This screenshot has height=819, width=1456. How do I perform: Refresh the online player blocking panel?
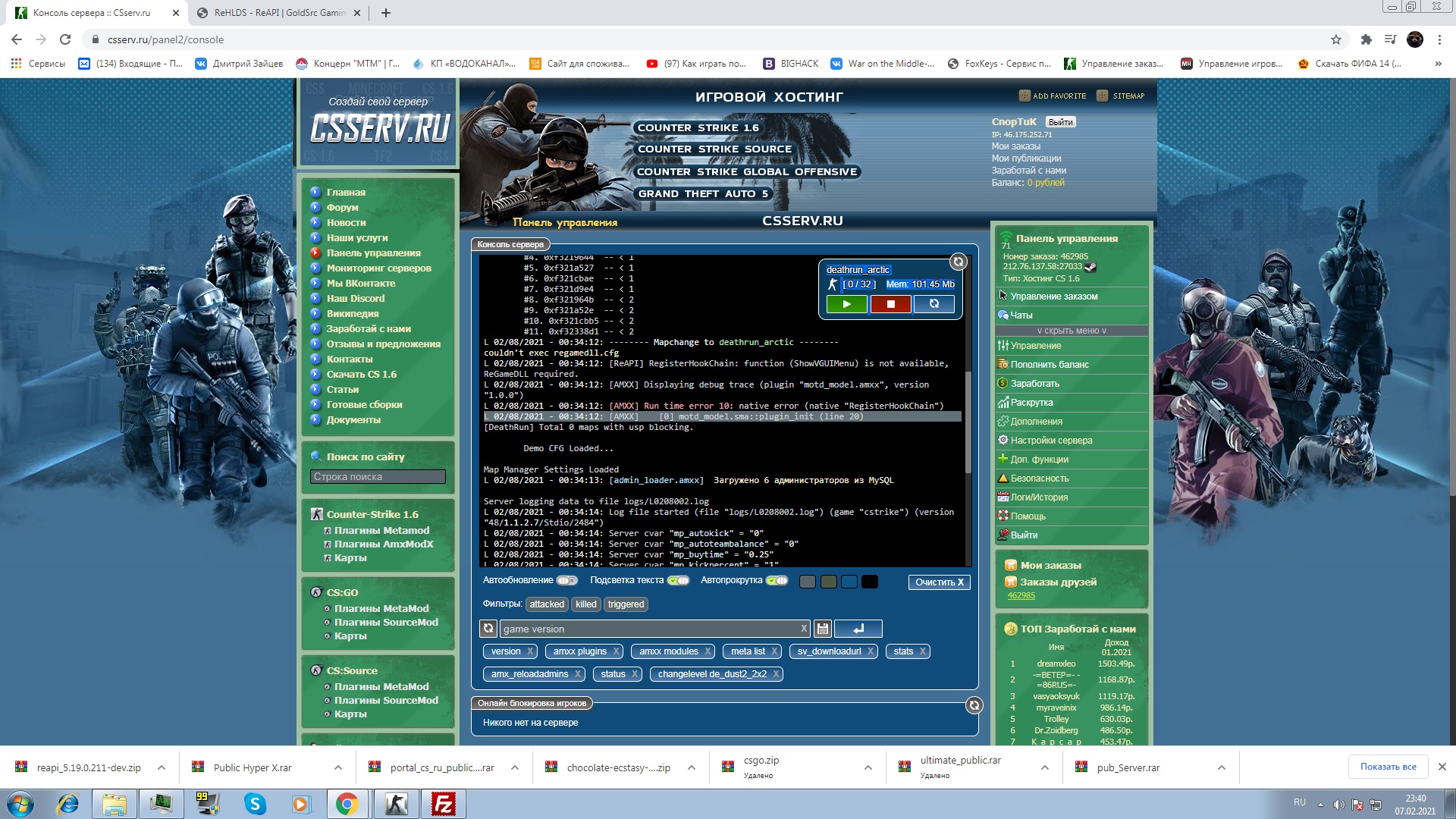tap(974, 705)
